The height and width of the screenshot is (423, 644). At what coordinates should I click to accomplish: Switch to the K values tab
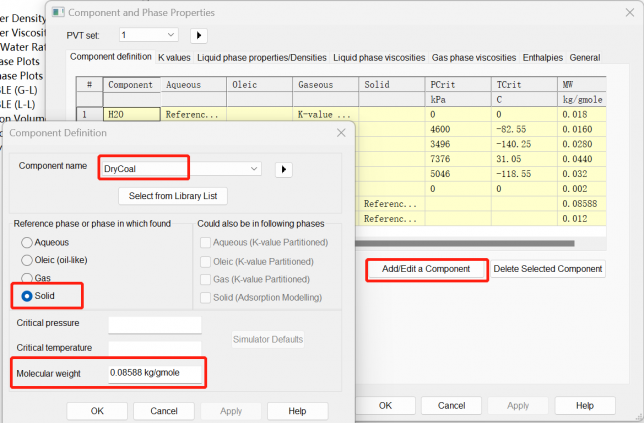tap(174, 57)
